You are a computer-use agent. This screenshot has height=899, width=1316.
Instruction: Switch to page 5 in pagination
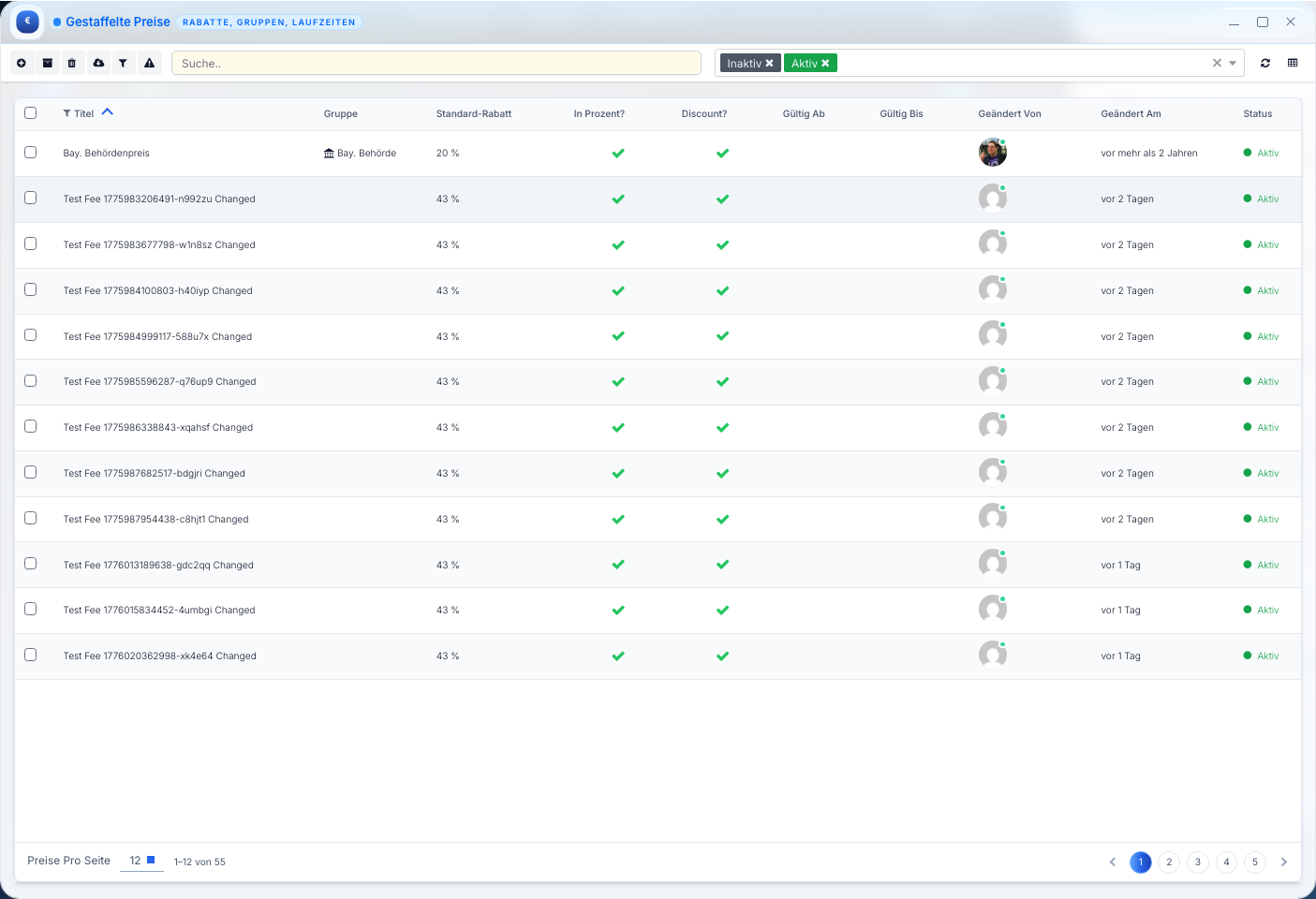pyautogui.click(x=1255, y=862)
